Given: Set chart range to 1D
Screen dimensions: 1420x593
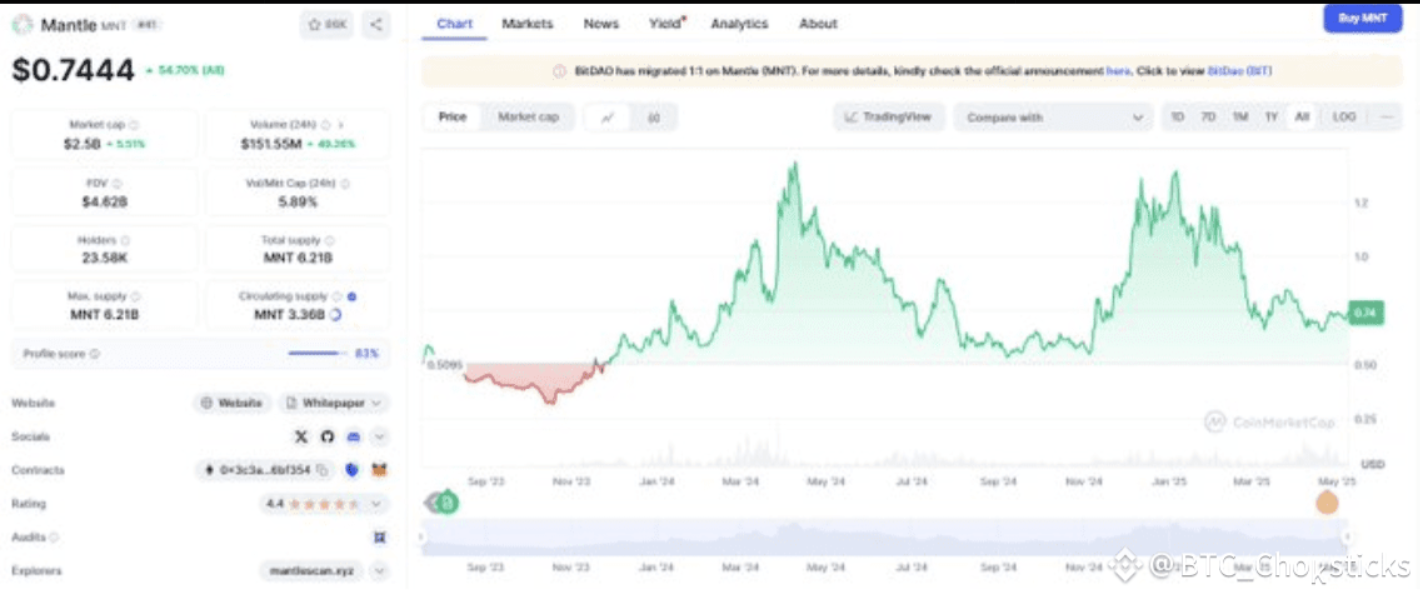Looking at the screenshot, I should tap(1178, 117).
